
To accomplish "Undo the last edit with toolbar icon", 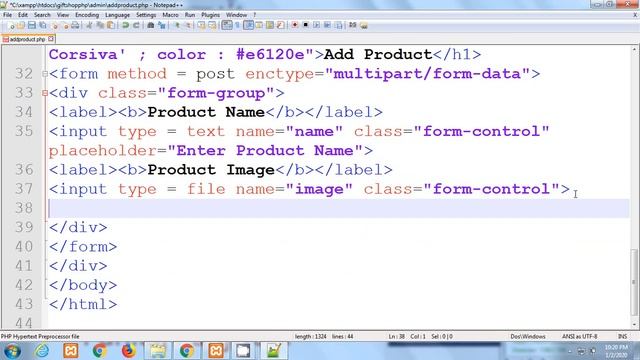I will (125, 25).
